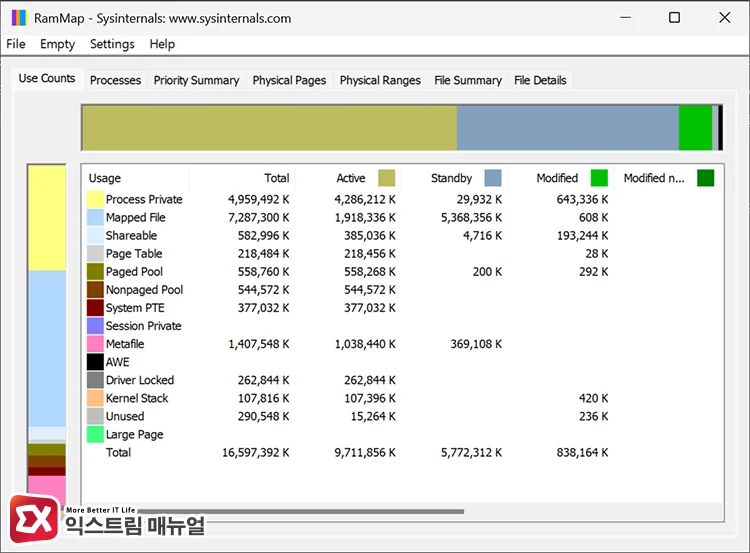Click the black AWE swatch

click(x=95, y=362)
